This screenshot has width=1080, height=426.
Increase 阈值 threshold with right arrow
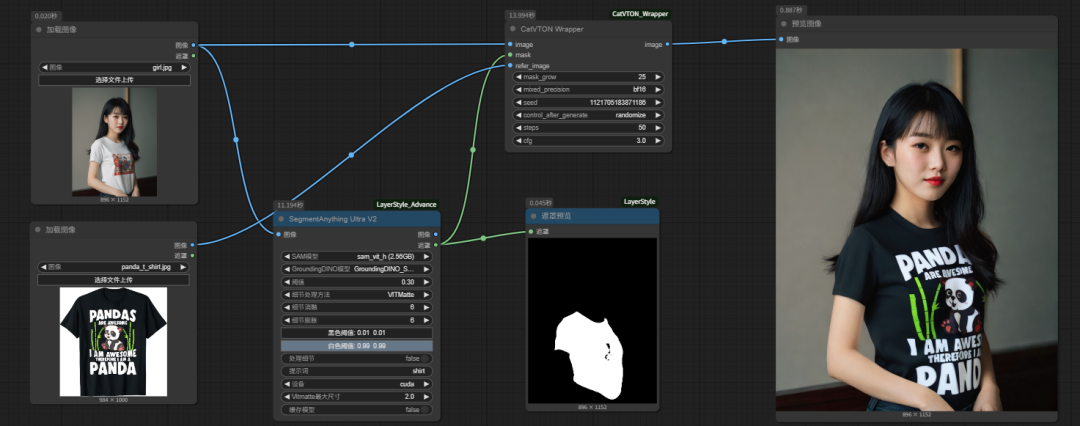(x=427, y=282)
